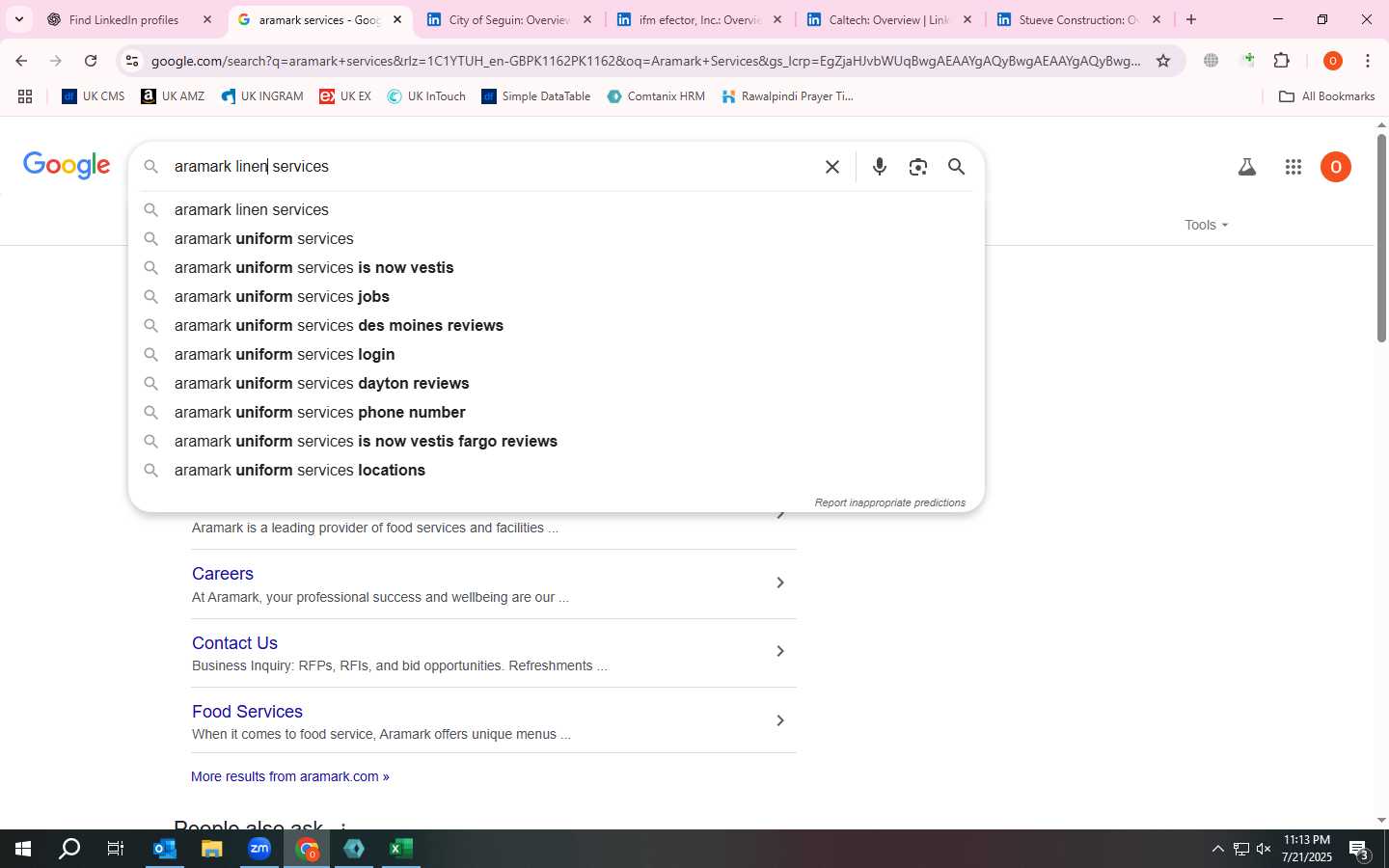Select suggestion dayton reviews
Image resolution: width=1389 pixels, height=868 pixels.
[556, 384]
